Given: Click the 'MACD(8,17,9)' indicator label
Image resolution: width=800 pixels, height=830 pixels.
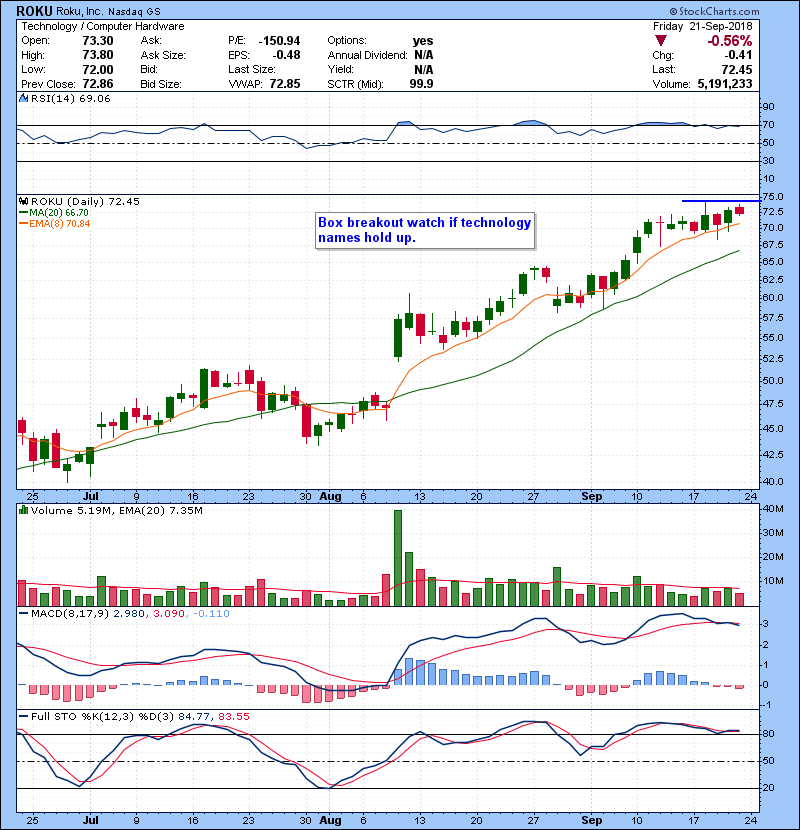Looking at the screenshot, I should click(x=70, y=614).
